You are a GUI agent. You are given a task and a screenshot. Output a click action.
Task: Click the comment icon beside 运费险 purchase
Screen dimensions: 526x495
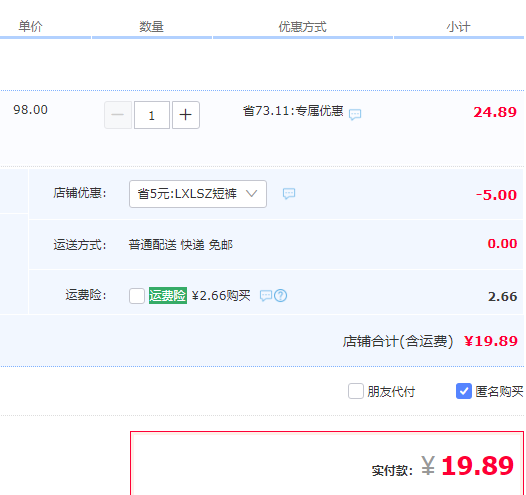pos(266,295)
